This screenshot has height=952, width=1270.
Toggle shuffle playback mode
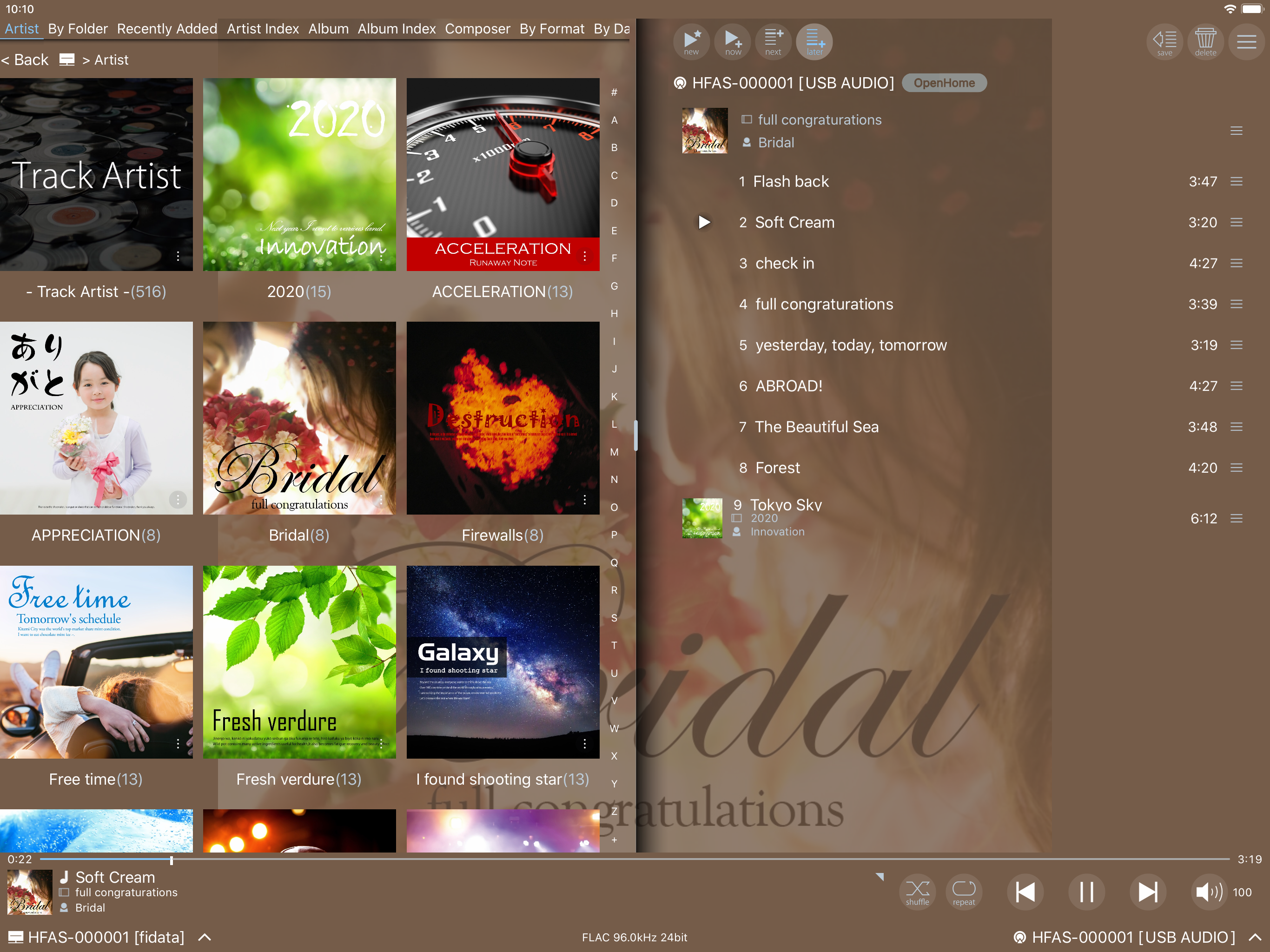click(917, 892)
